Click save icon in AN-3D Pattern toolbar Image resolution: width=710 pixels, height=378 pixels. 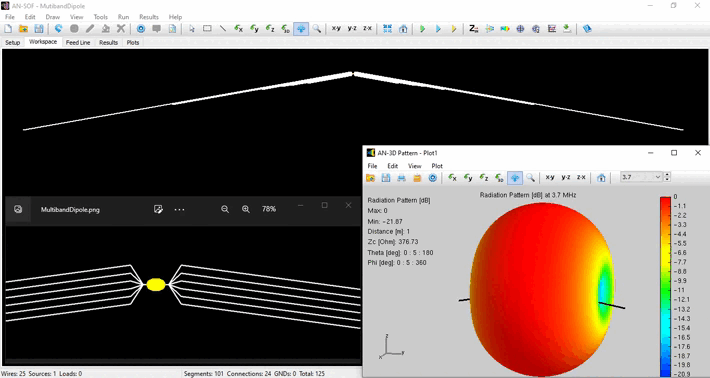386,178
